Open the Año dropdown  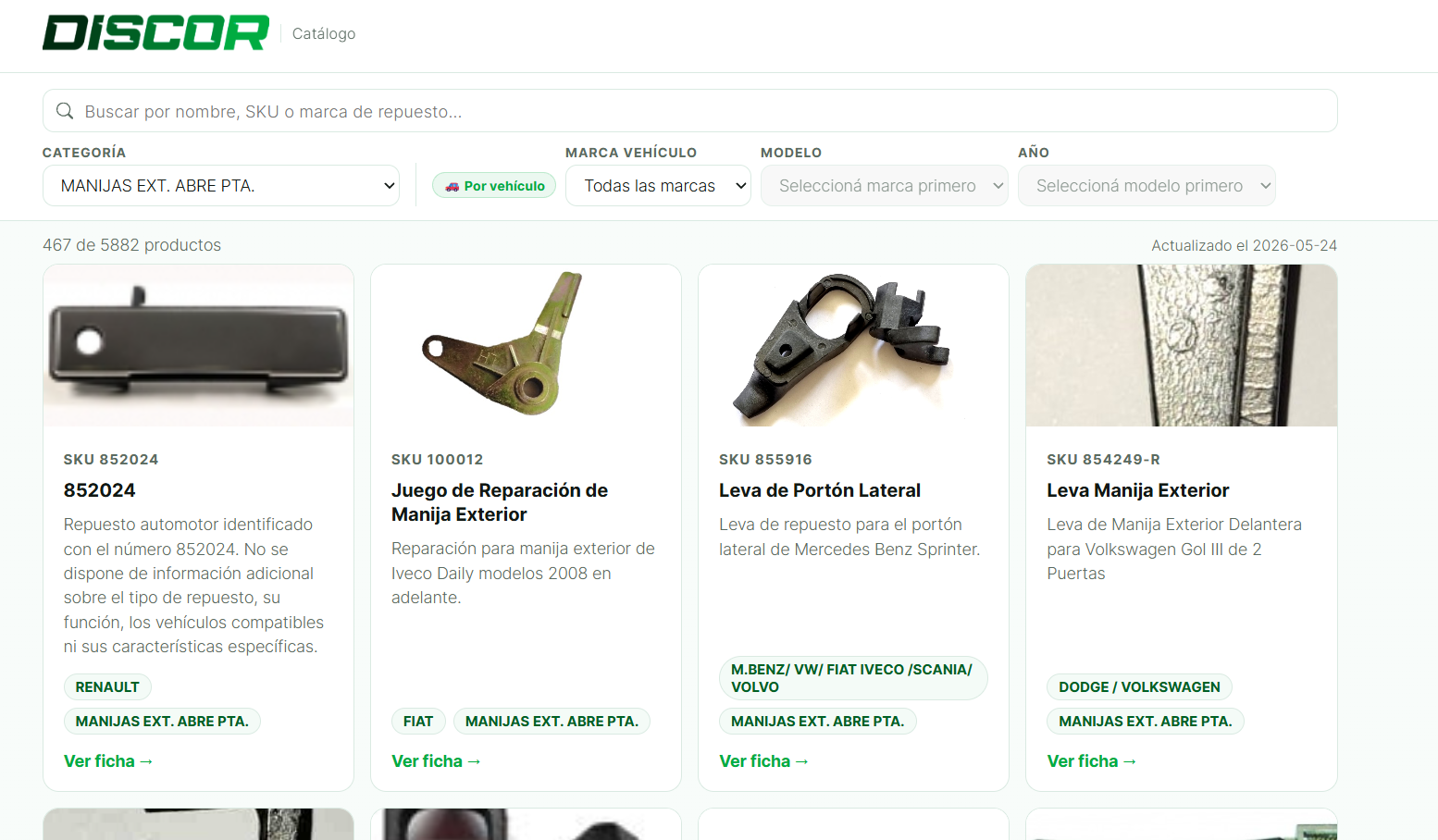click(1147, 186)
